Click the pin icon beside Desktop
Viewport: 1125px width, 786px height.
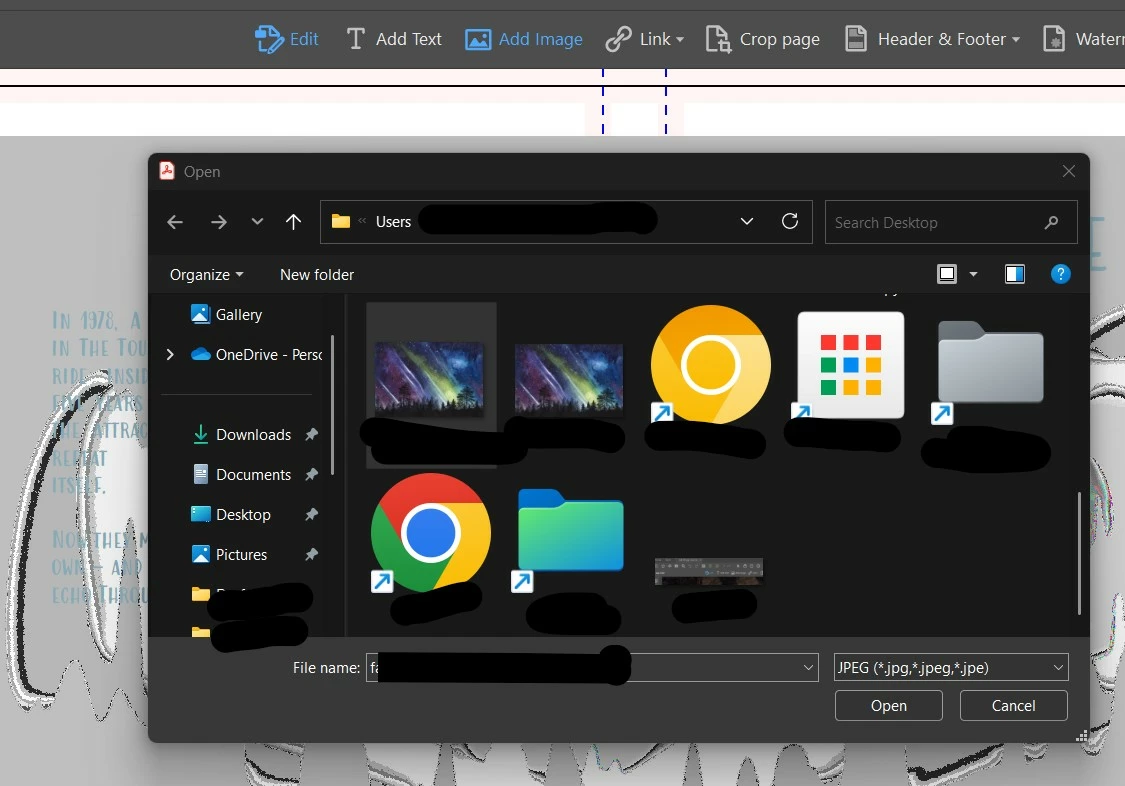(311, 515)
